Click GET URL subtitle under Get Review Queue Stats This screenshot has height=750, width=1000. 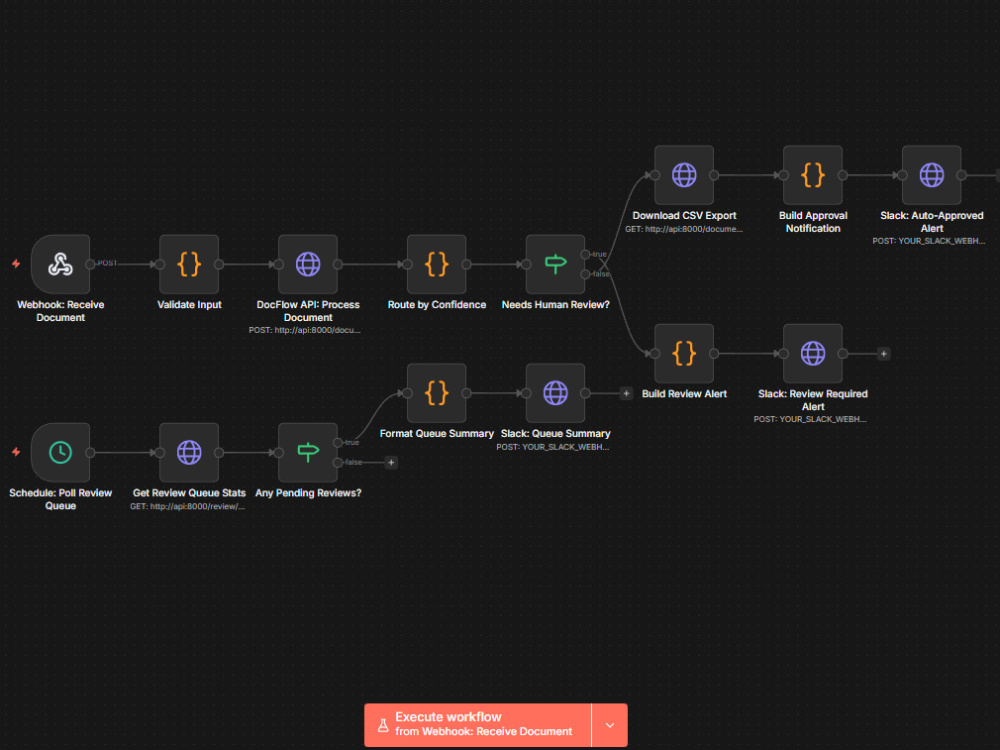click(188, 507)
